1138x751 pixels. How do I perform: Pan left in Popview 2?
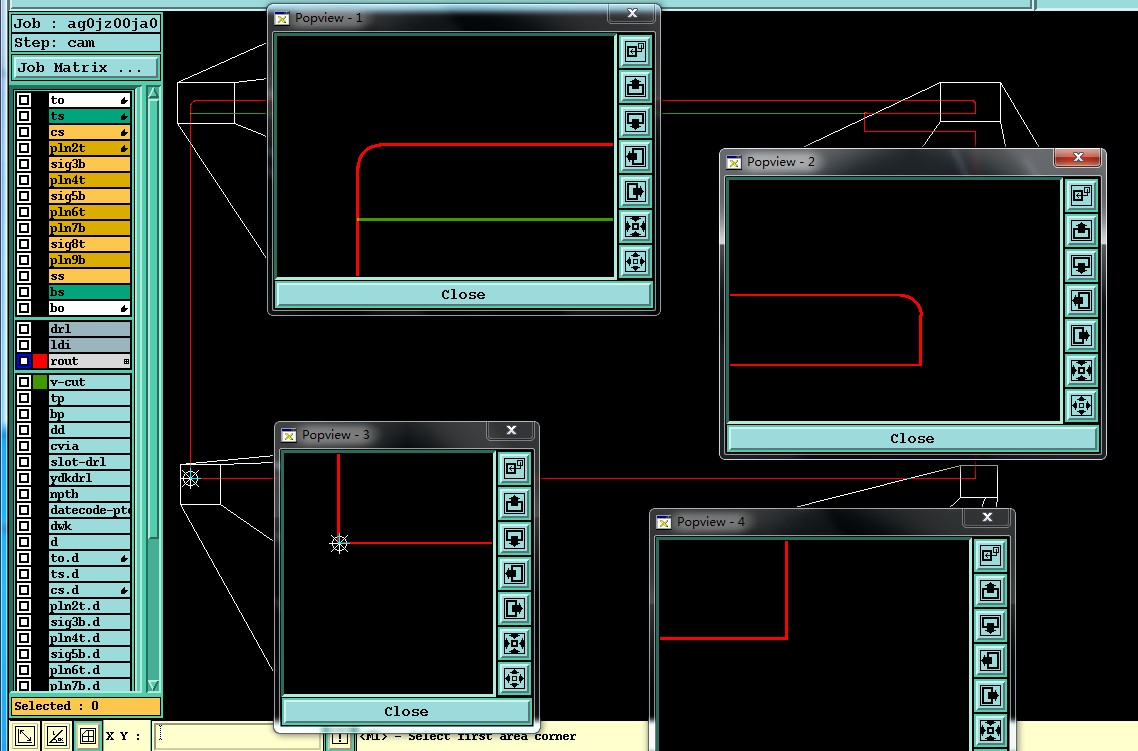1081,300
